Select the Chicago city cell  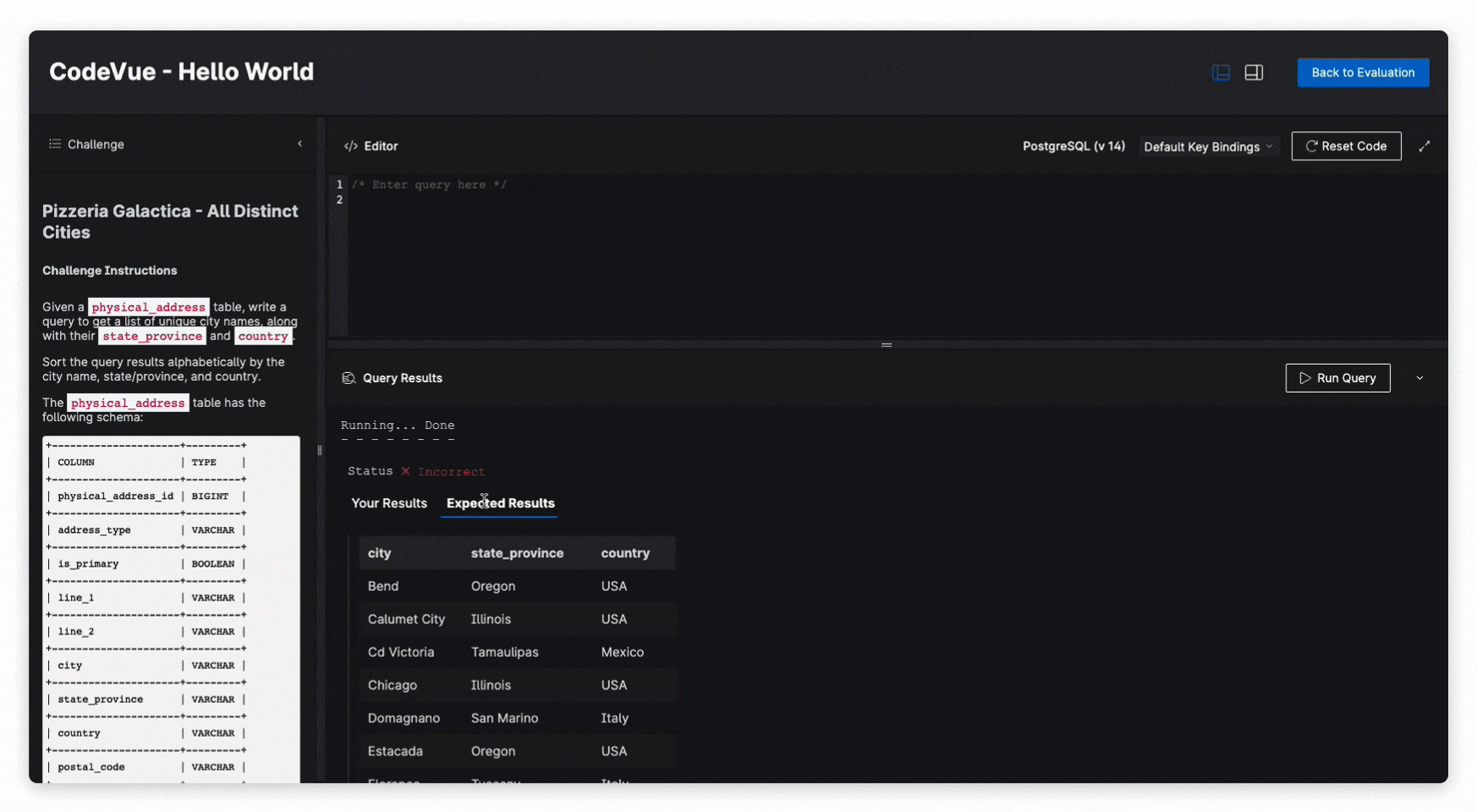[x=392, y=685]
